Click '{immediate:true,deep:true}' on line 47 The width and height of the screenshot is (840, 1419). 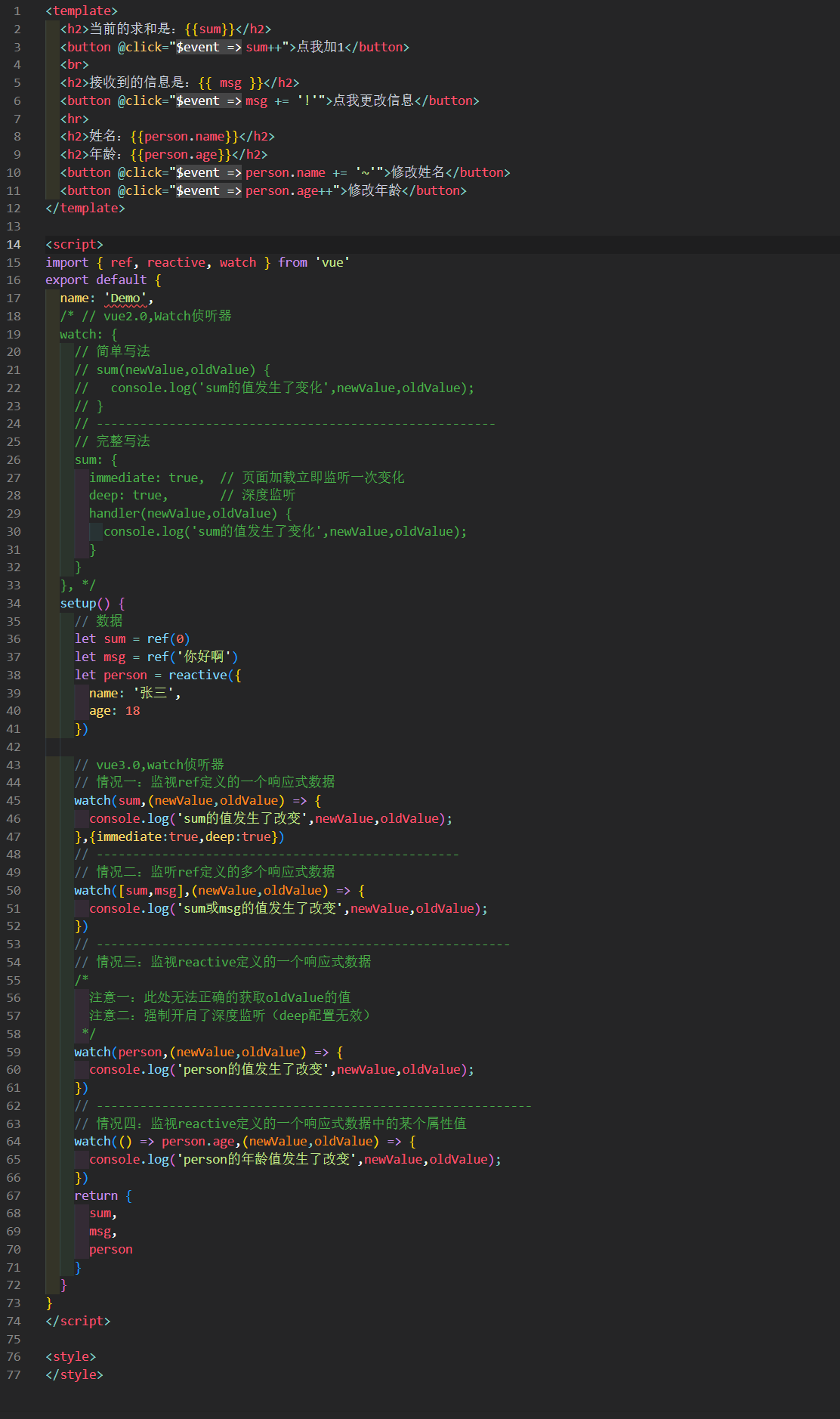(x=184, y=836)
